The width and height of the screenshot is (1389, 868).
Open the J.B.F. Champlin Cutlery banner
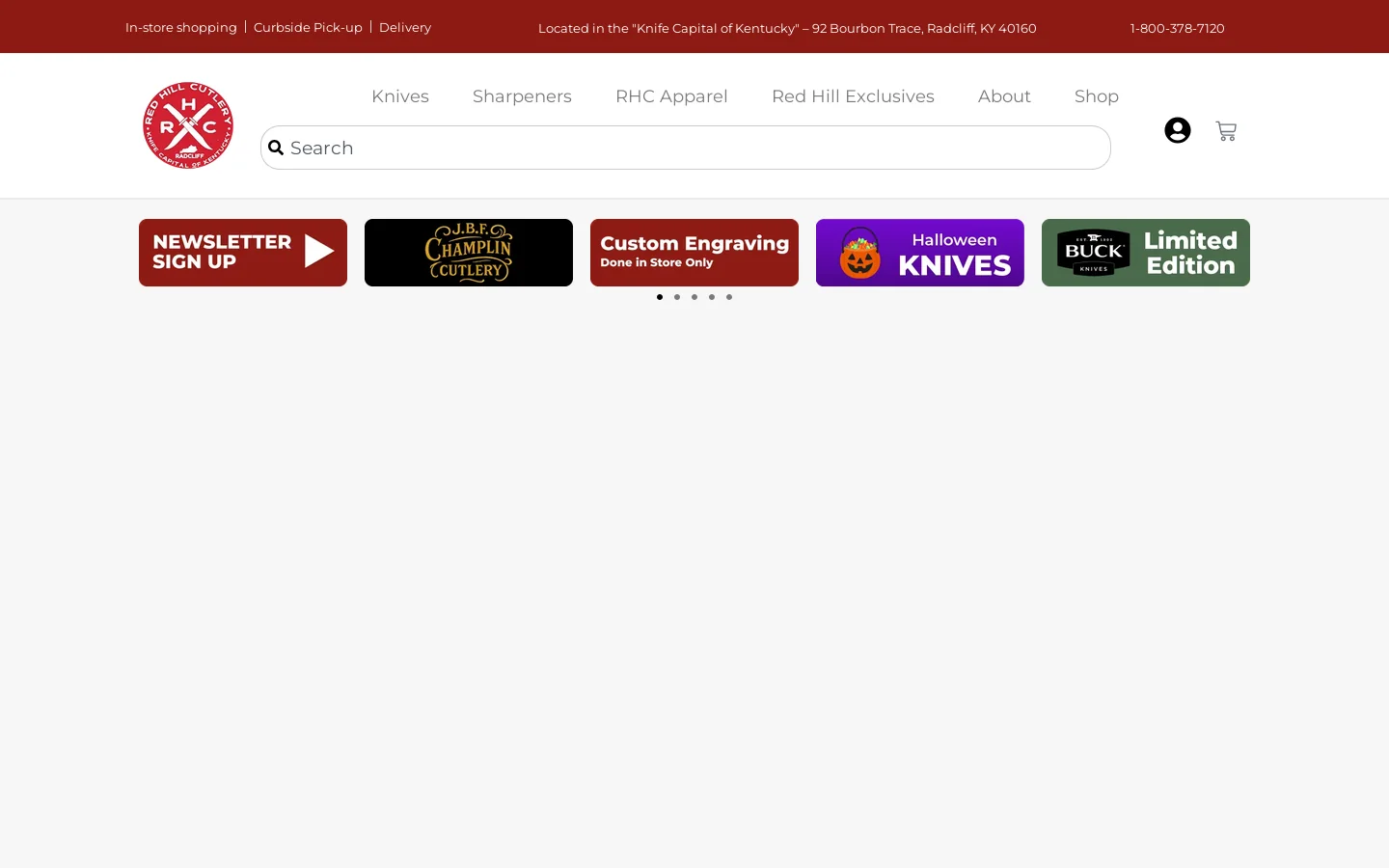[469, 253]
